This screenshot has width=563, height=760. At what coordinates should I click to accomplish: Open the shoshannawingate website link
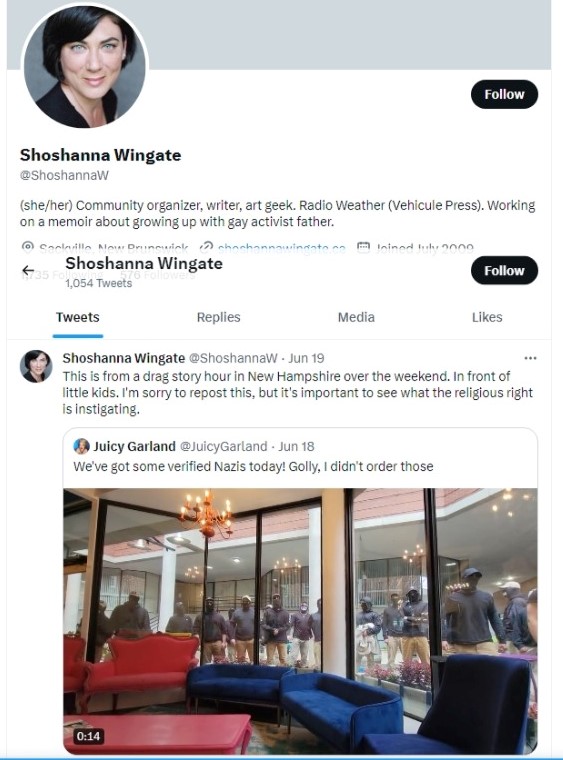tap(282, 249)
